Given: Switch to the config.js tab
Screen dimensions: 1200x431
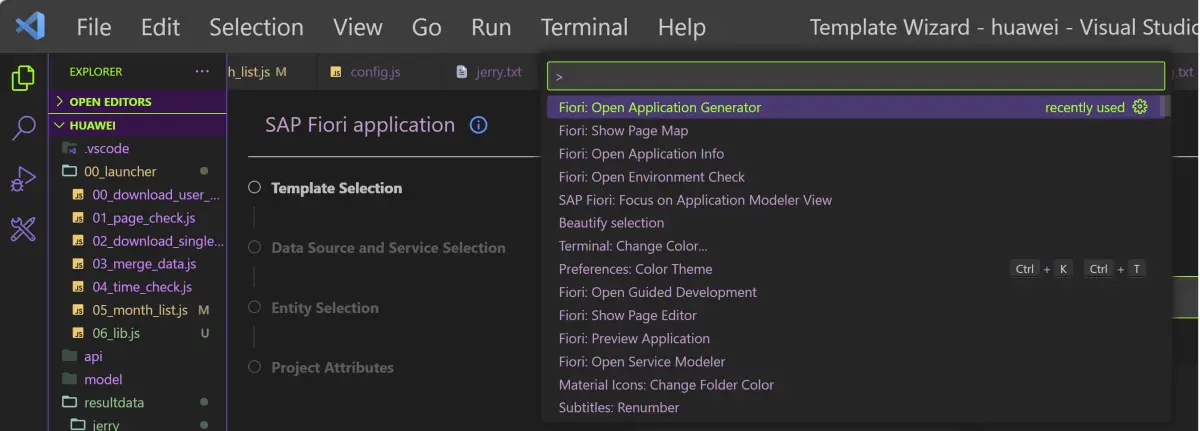Looking at the screenshot, I should click(376, 72).
